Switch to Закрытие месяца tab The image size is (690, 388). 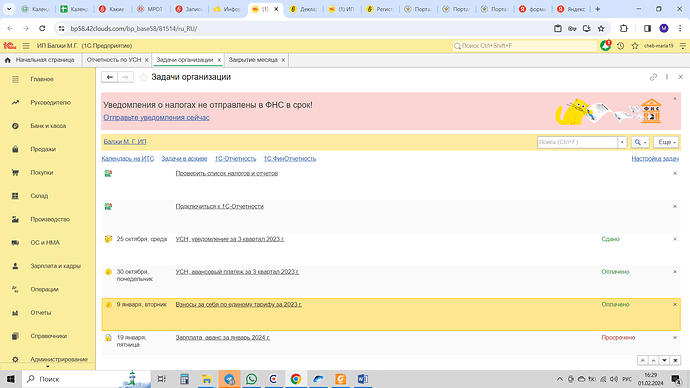(253, 60)
